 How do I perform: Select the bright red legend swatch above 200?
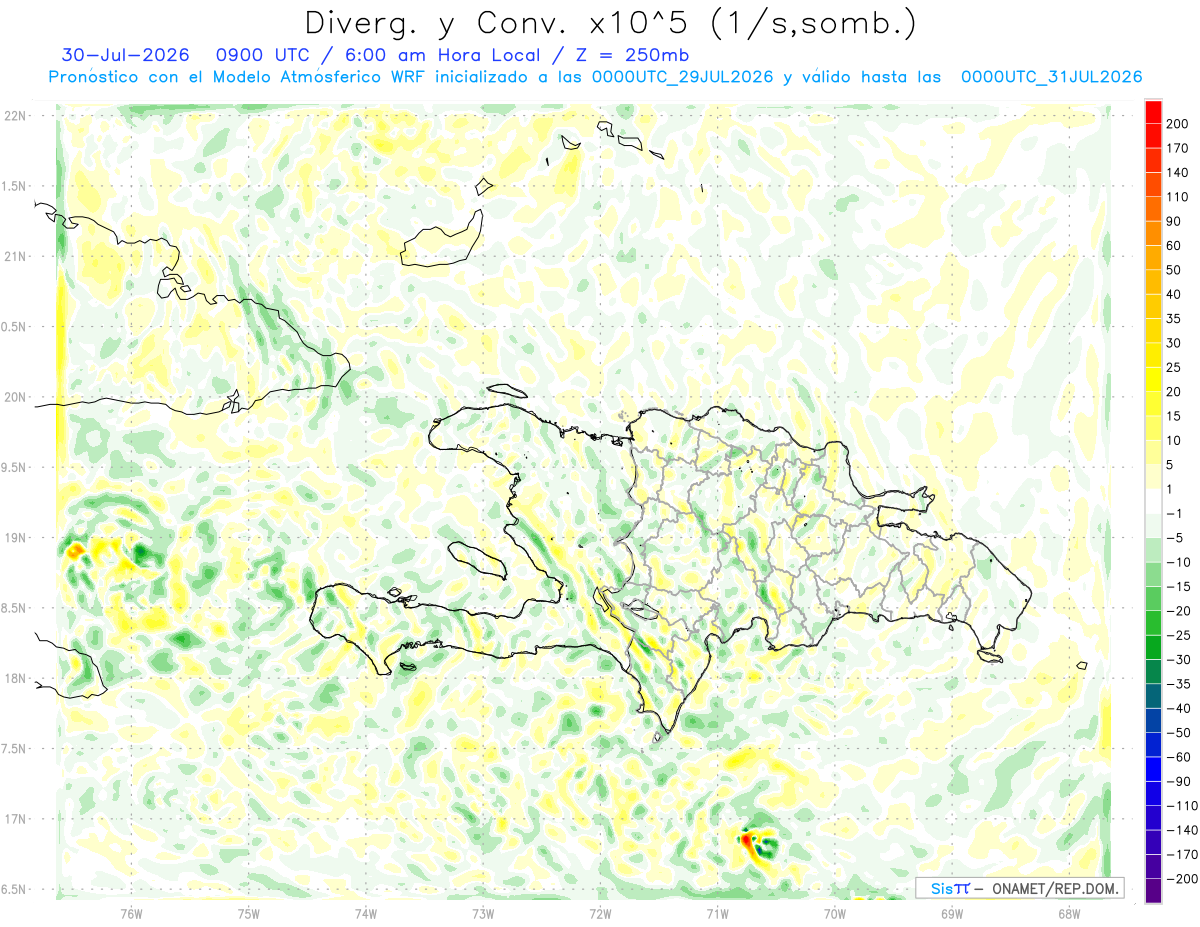[x=1153, y=110]
